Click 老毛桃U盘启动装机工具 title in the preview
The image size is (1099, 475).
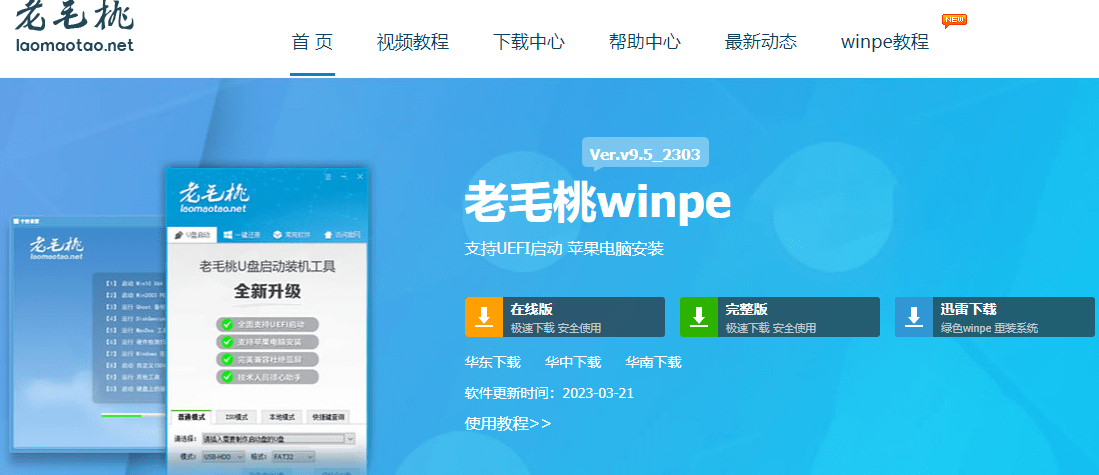pyautogui.click(x=267, y=267)
